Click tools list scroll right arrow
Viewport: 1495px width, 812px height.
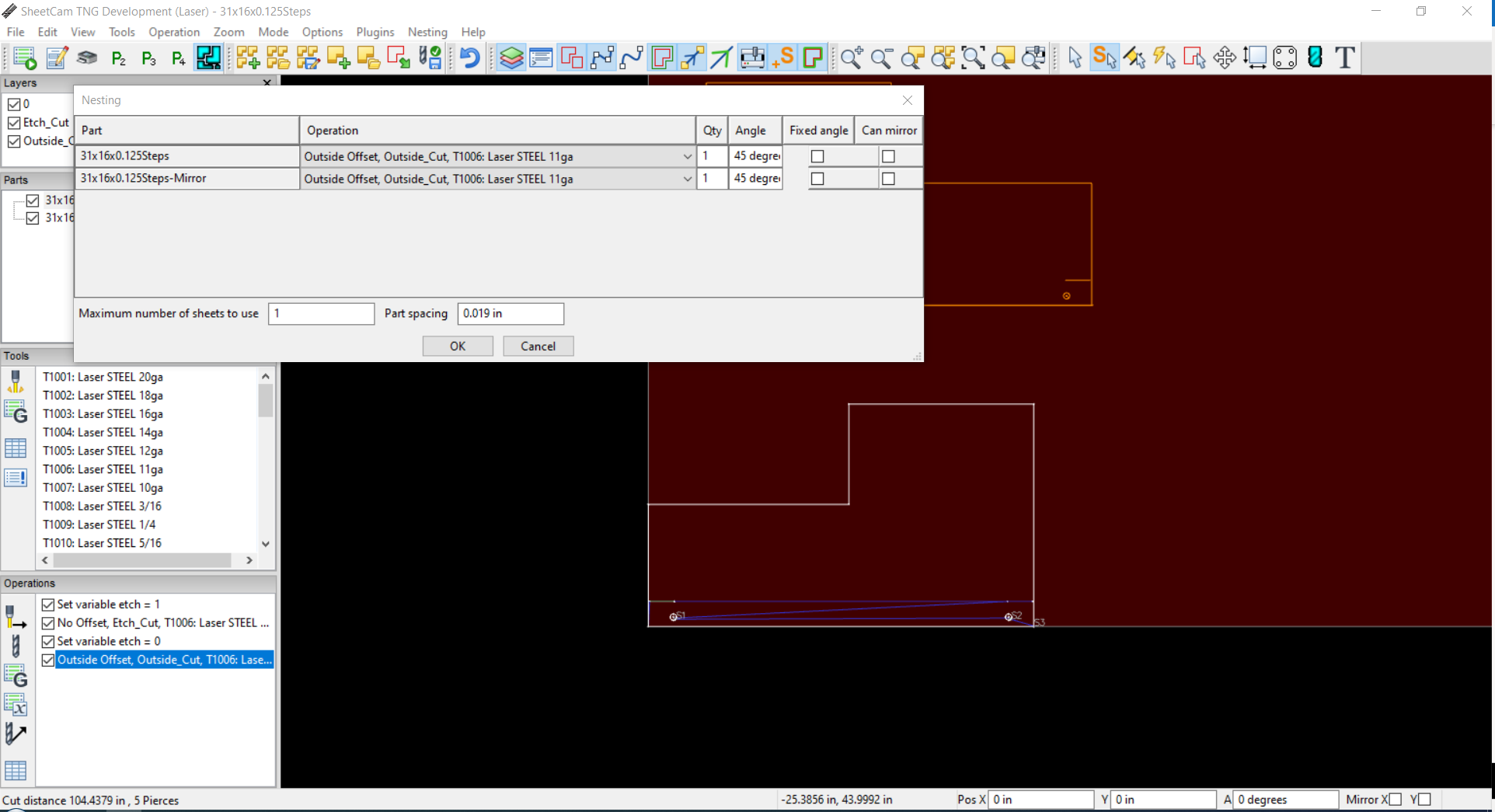tap(249, 560)
